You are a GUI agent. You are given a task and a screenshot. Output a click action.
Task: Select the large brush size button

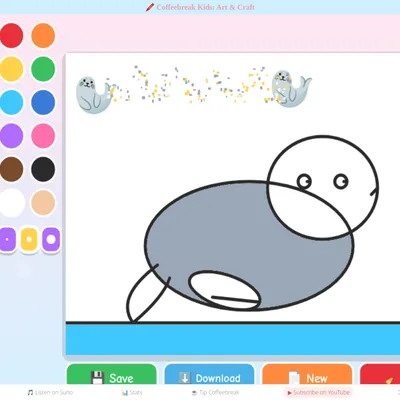click(51, 239)
